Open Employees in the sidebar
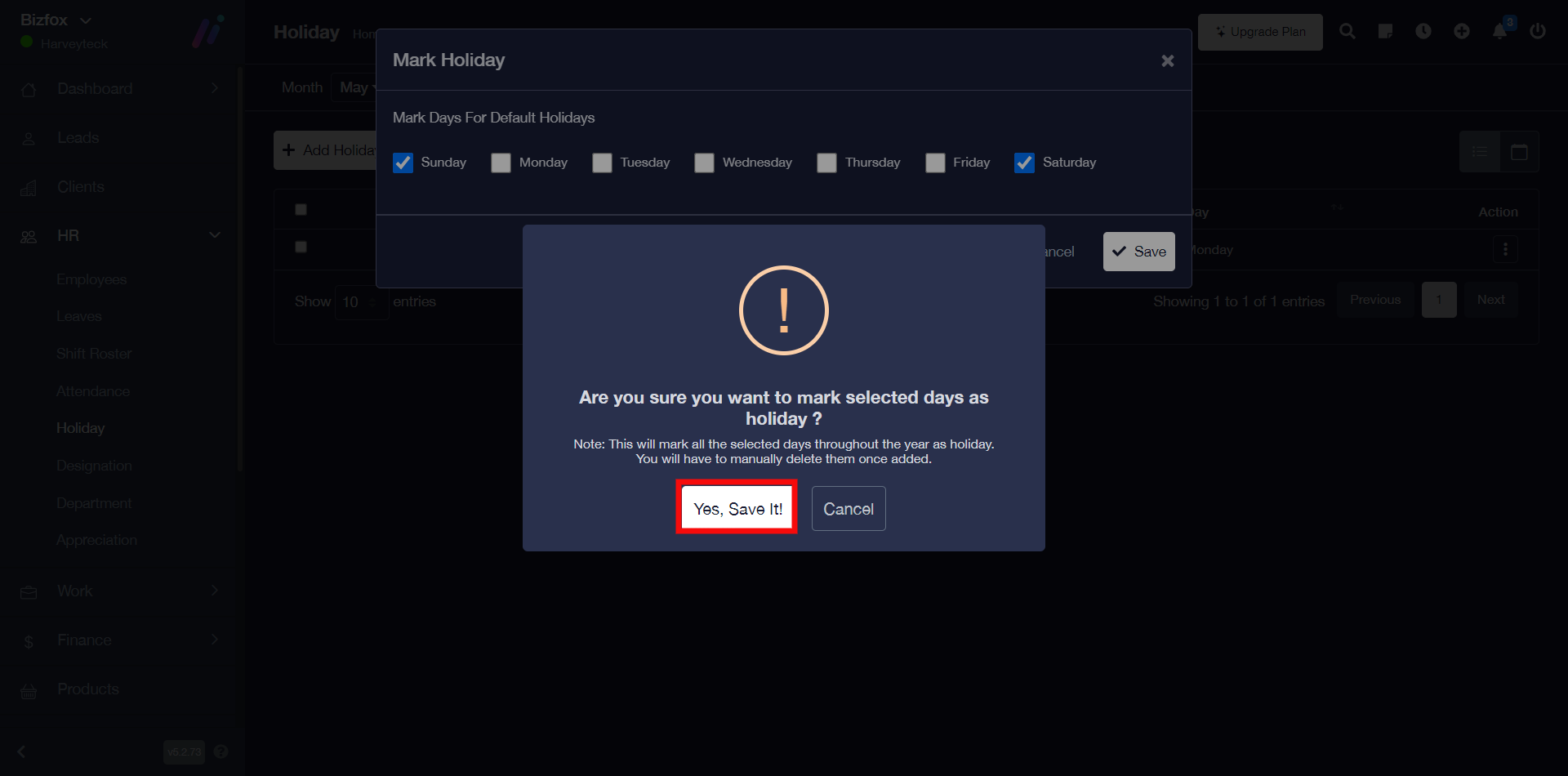Image resolution: width=1568 pixels, height=776 pixels. point(91,279)
